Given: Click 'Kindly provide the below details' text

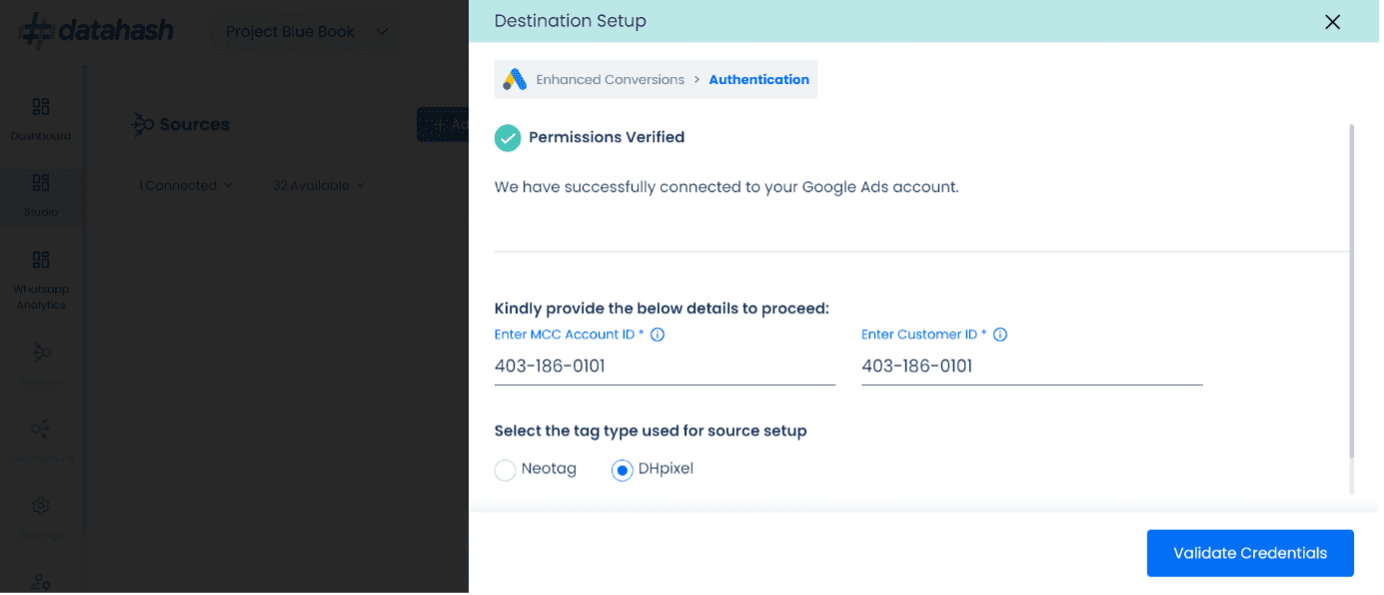Looking at the screenshot, I should click(663, 309).
